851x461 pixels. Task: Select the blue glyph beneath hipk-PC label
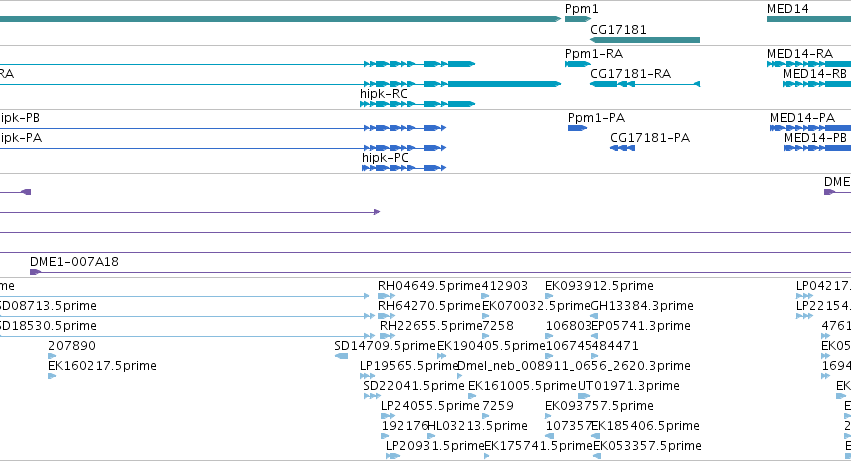404,168
